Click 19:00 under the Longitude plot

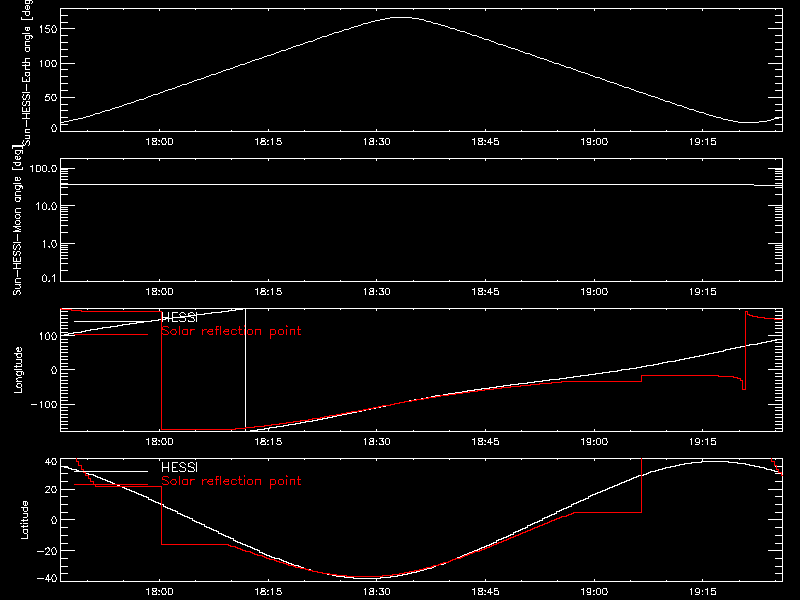tap(594, 442)
